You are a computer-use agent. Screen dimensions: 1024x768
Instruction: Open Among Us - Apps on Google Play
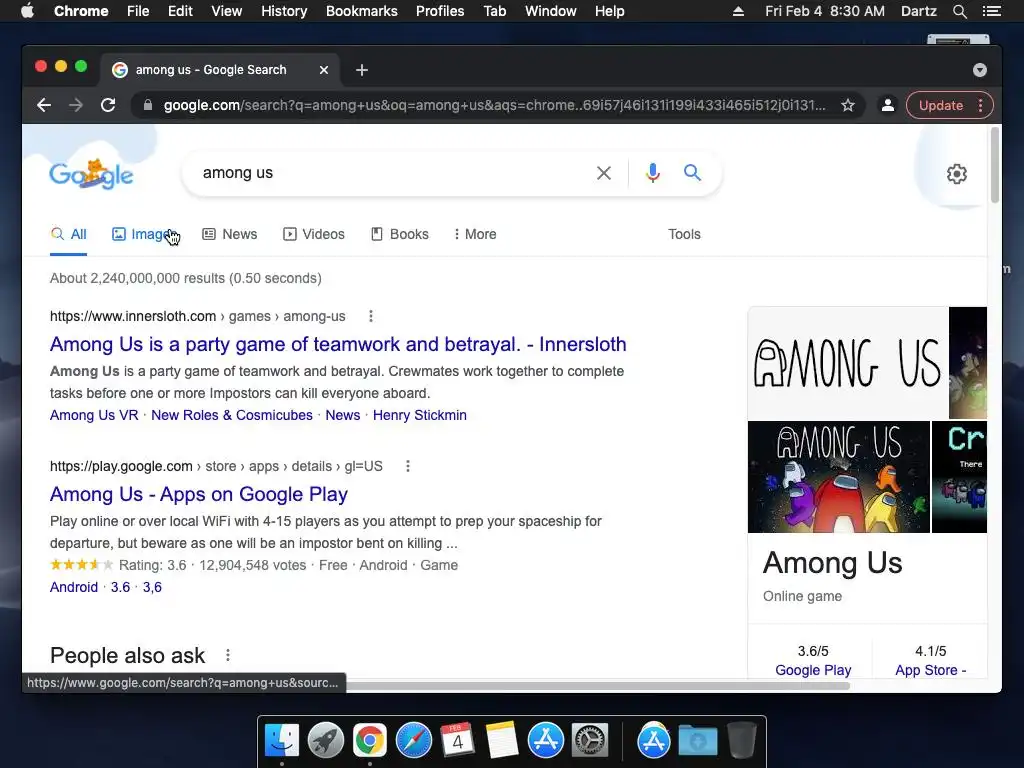[199, 494]
